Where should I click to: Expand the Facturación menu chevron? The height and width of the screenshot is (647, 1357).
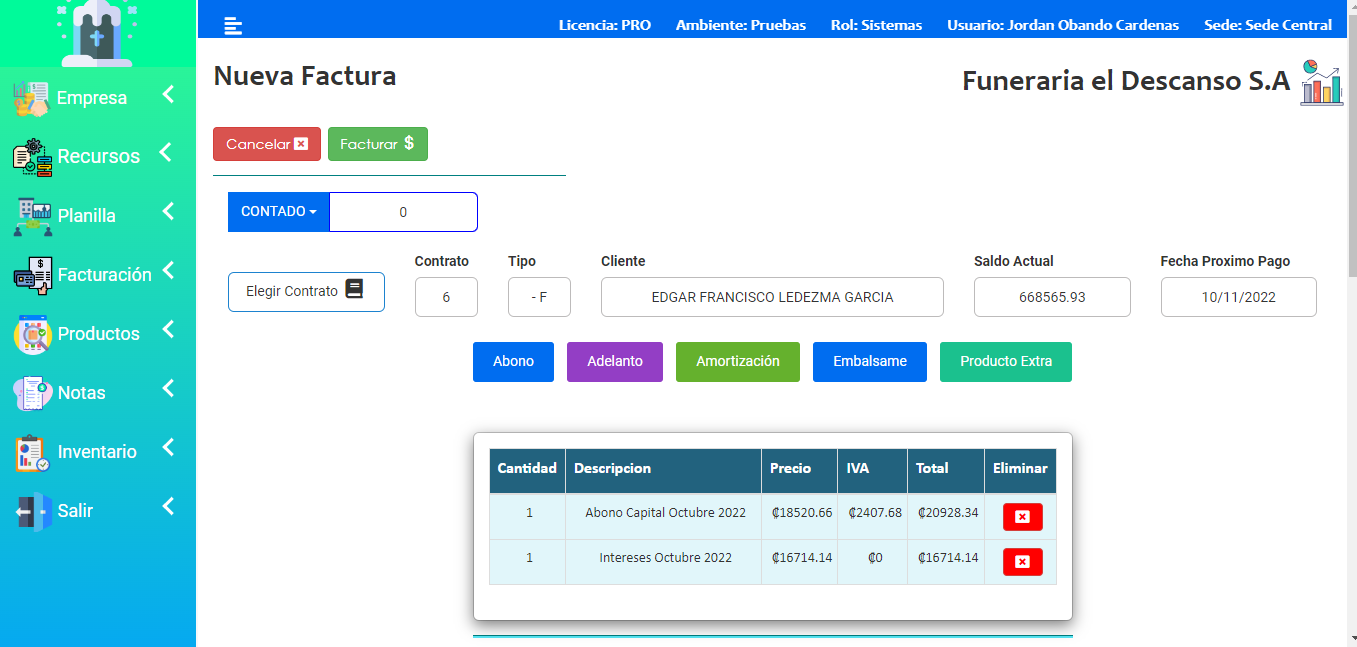click(x=168, y=271)
